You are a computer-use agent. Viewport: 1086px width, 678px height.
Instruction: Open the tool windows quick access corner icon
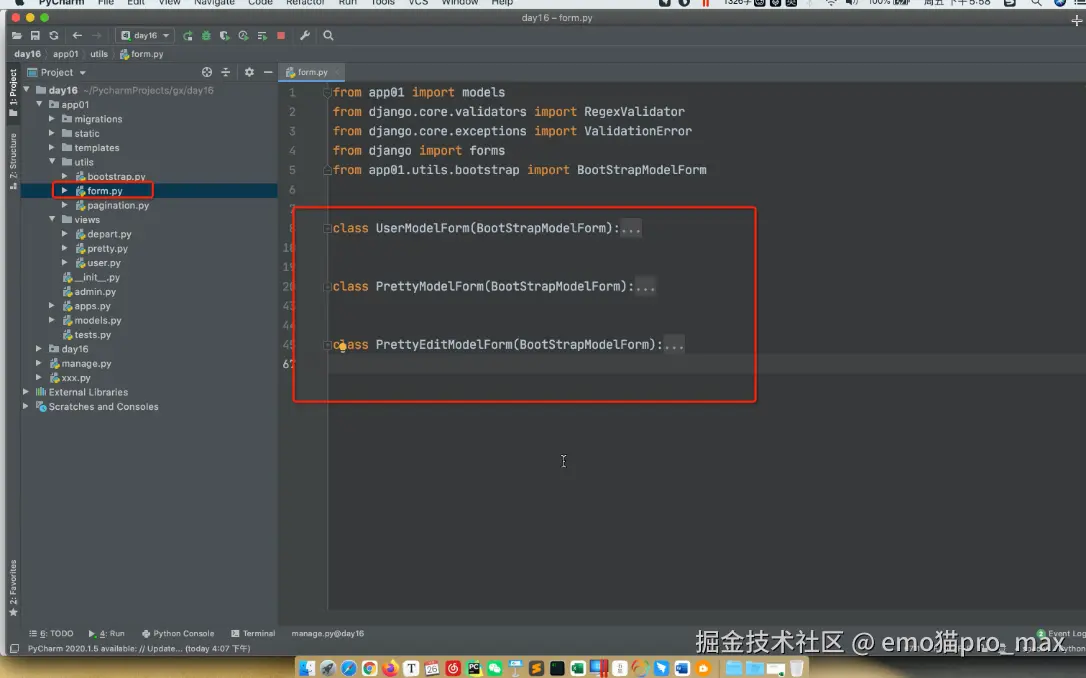point(14,649)
